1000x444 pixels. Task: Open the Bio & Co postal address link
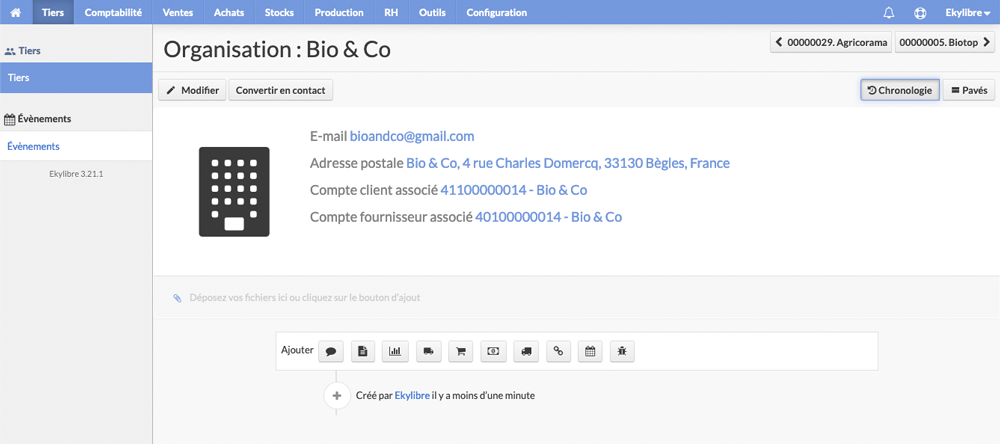coord(568,163)
